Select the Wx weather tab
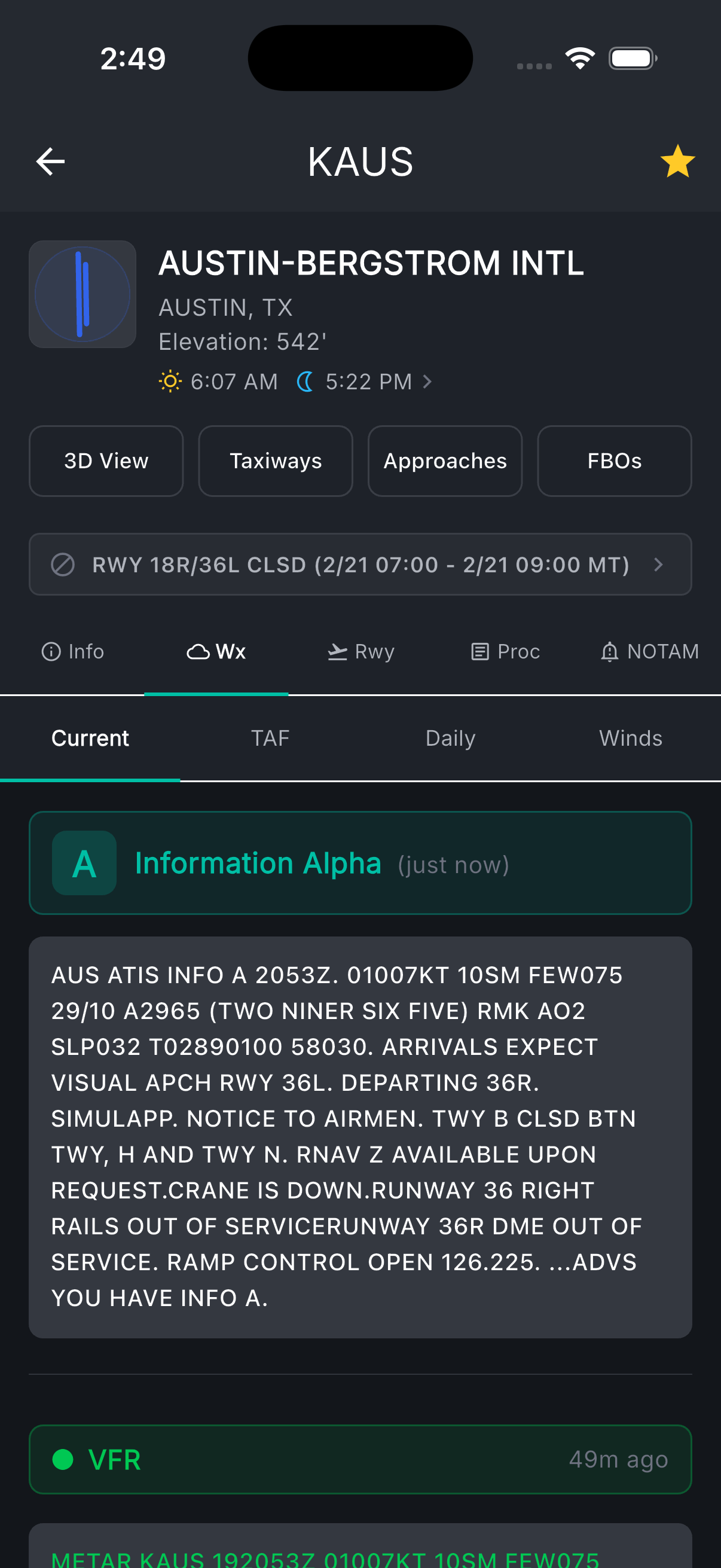 coord(216,651)
